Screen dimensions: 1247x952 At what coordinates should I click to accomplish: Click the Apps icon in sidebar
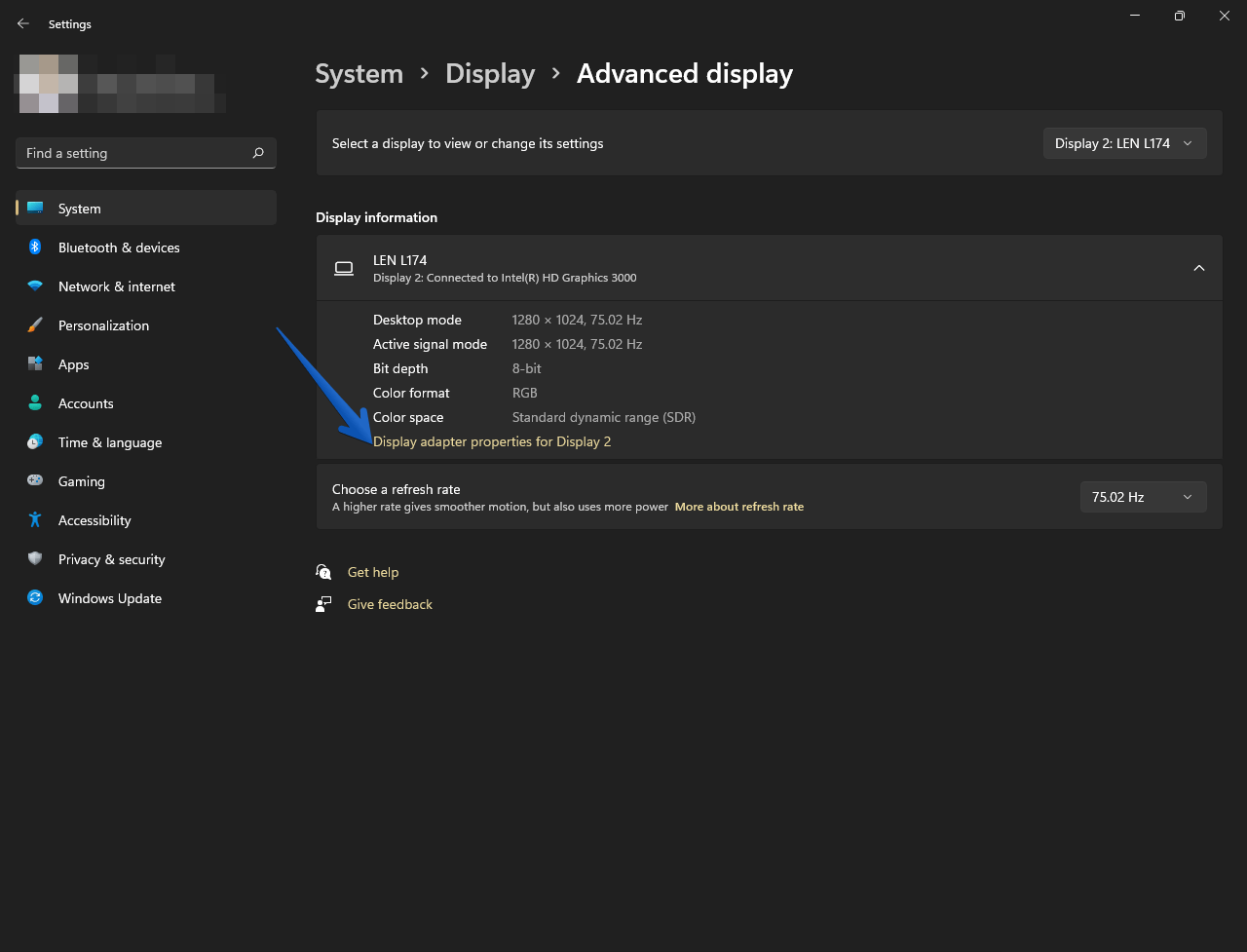[x=35, y=364]
